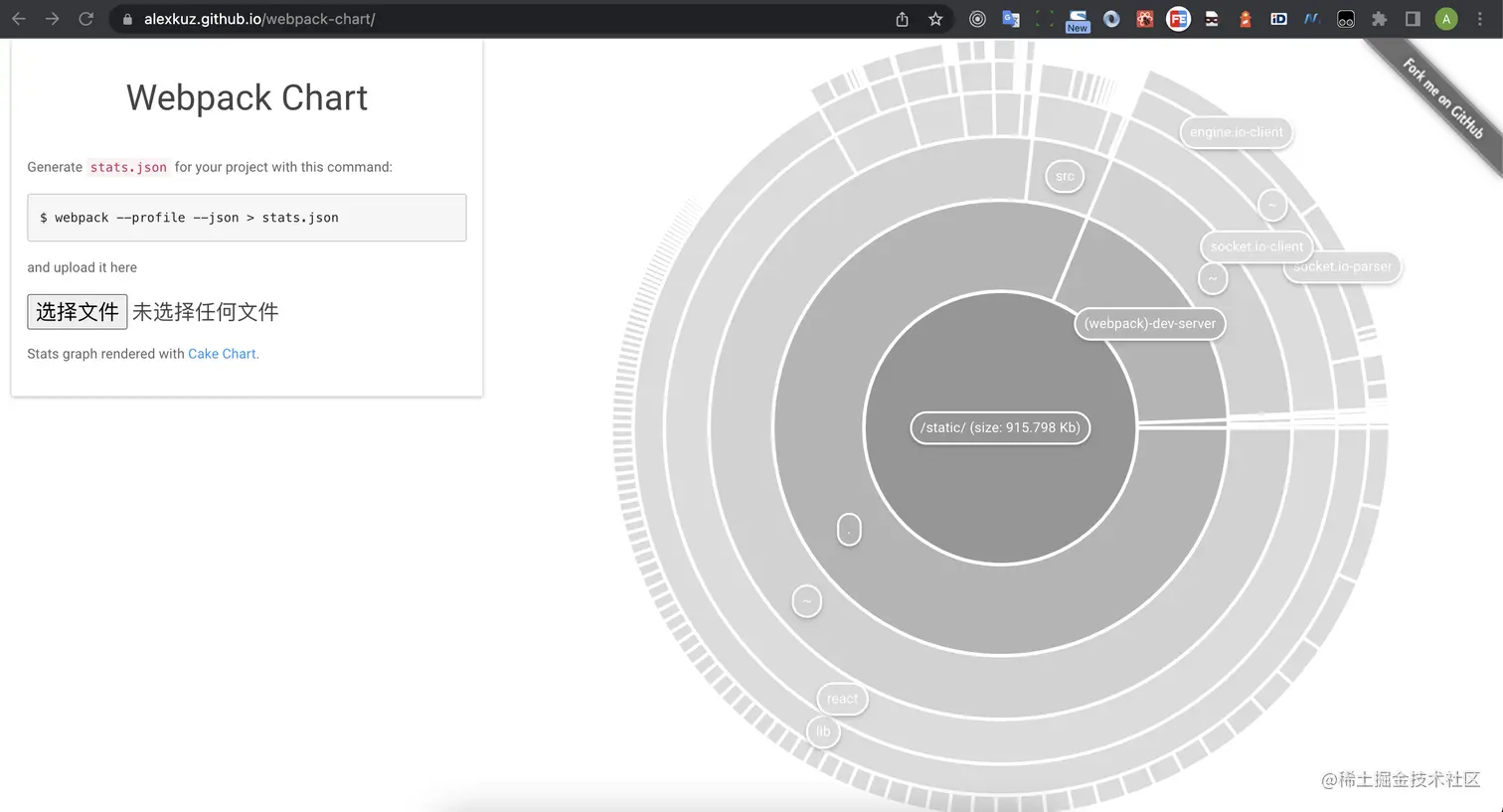1503x812 pixels.
Task: Select the /static/ center chart node
Action: [1000, 427]
